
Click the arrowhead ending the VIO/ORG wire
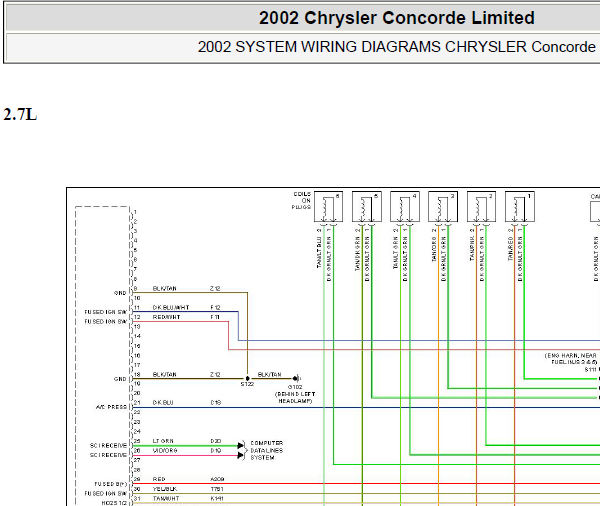[x=240, y=455]
